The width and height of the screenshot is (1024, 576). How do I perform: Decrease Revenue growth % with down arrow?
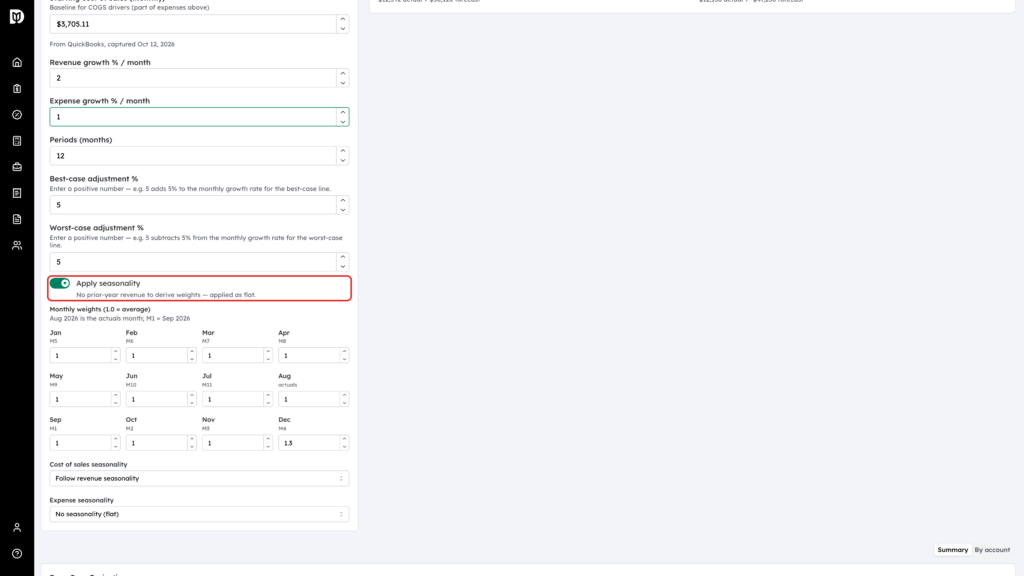point(343,83)
